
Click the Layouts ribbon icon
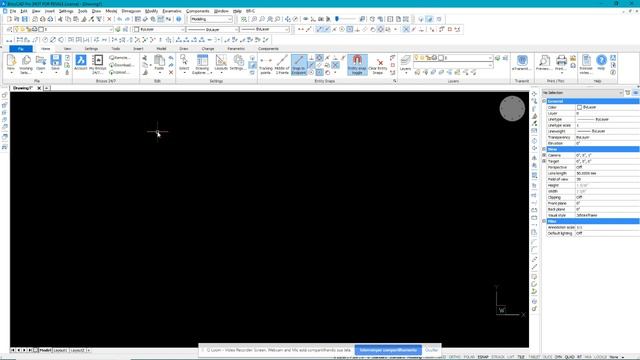coord(221,63)
